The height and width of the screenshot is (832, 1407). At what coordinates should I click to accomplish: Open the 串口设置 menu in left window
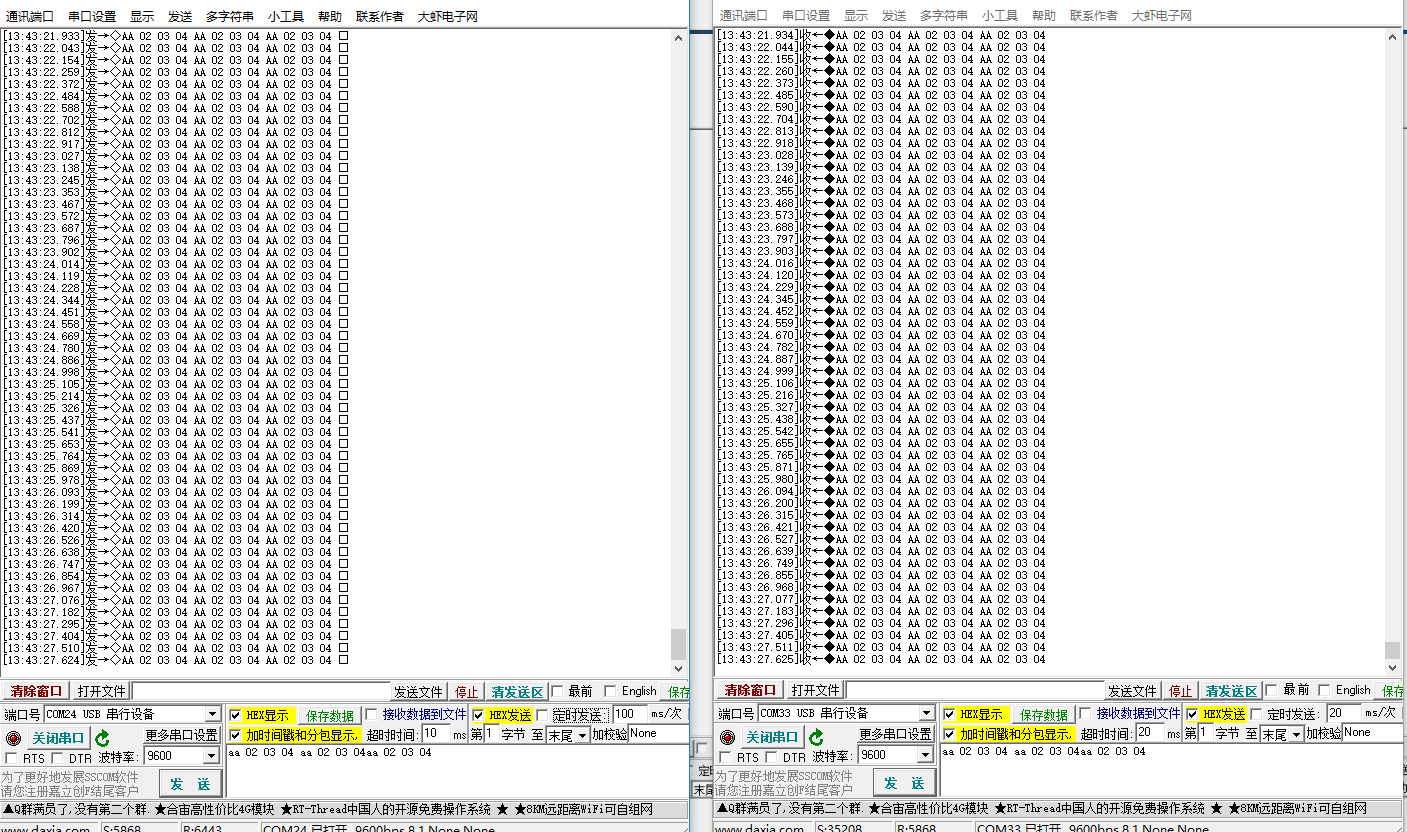[92, 16]
